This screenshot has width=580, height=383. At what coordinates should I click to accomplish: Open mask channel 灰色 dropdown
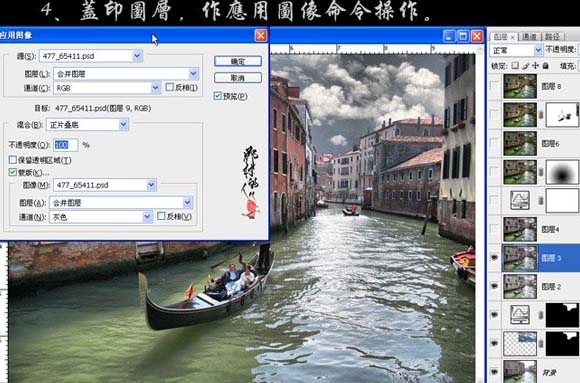(147, 216)
